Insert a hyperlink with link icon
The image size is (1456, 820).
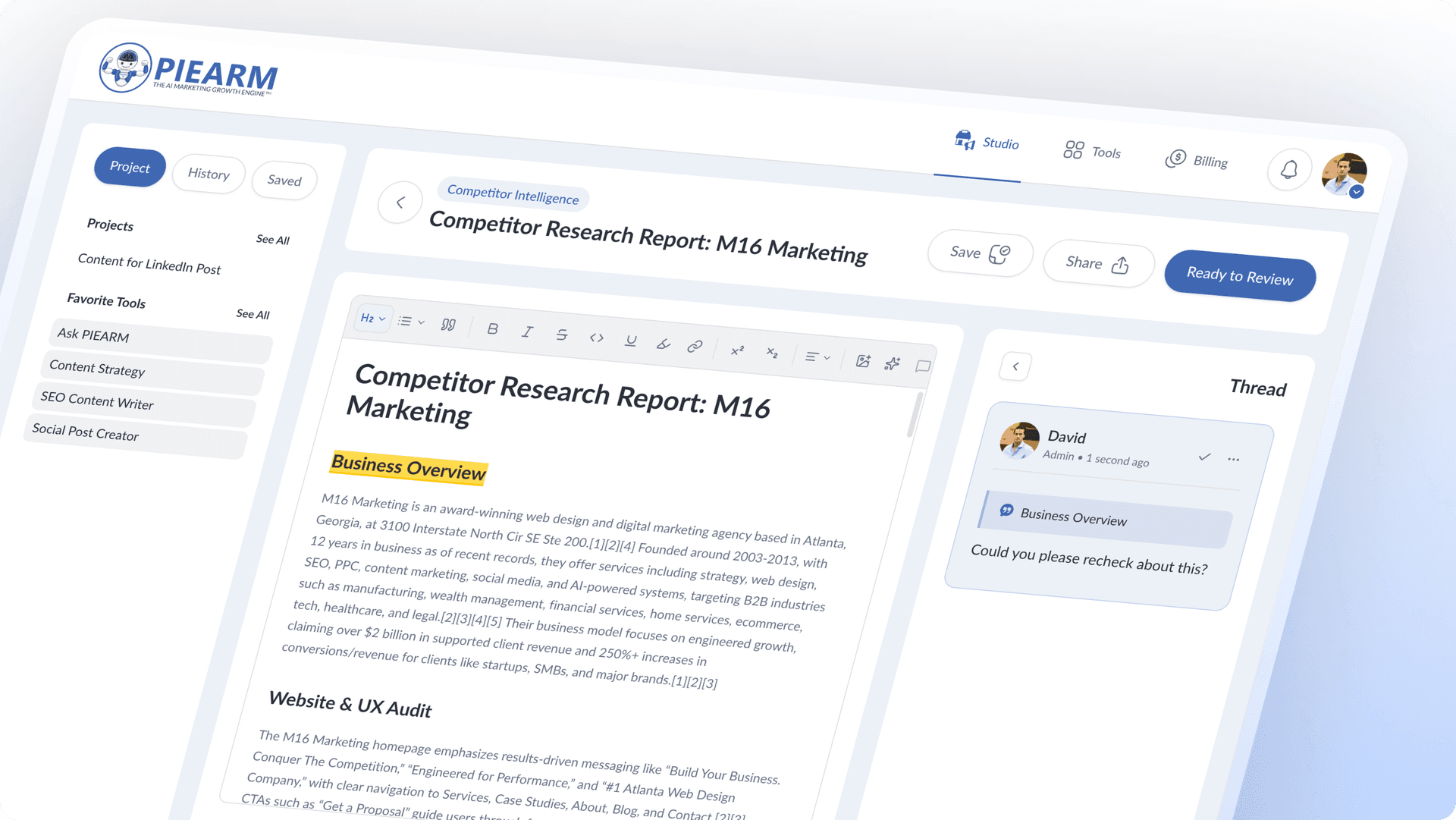[x=695, y=347]
